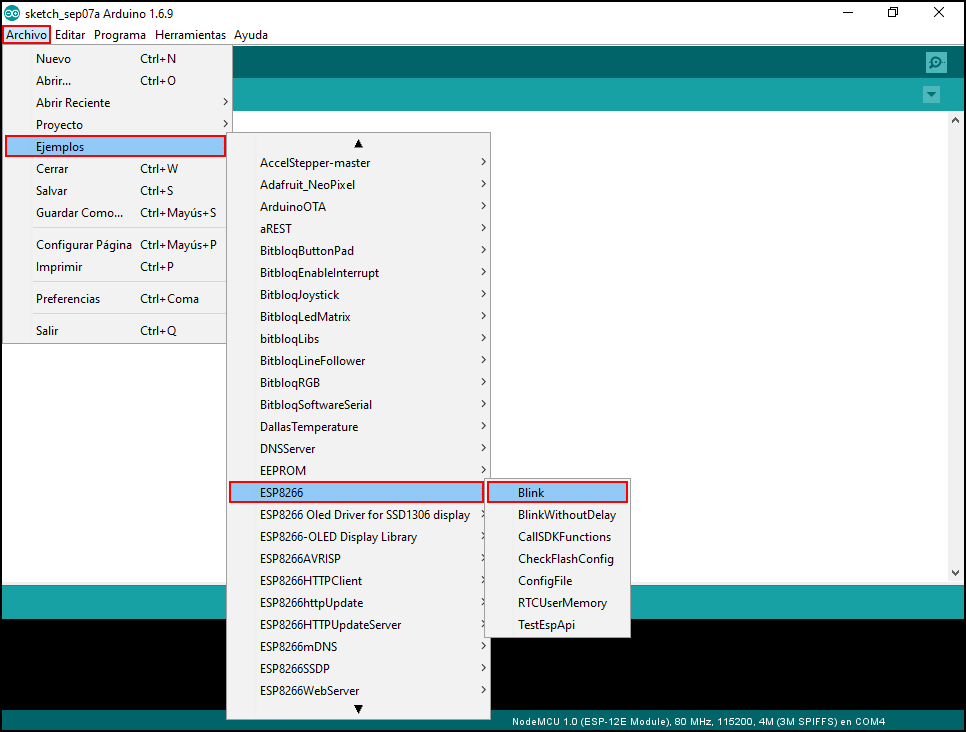Open BitbloqRGB examples submenu
Viewport: 966px width, 732px height.
pyautogui.click(x=359, y=383)
